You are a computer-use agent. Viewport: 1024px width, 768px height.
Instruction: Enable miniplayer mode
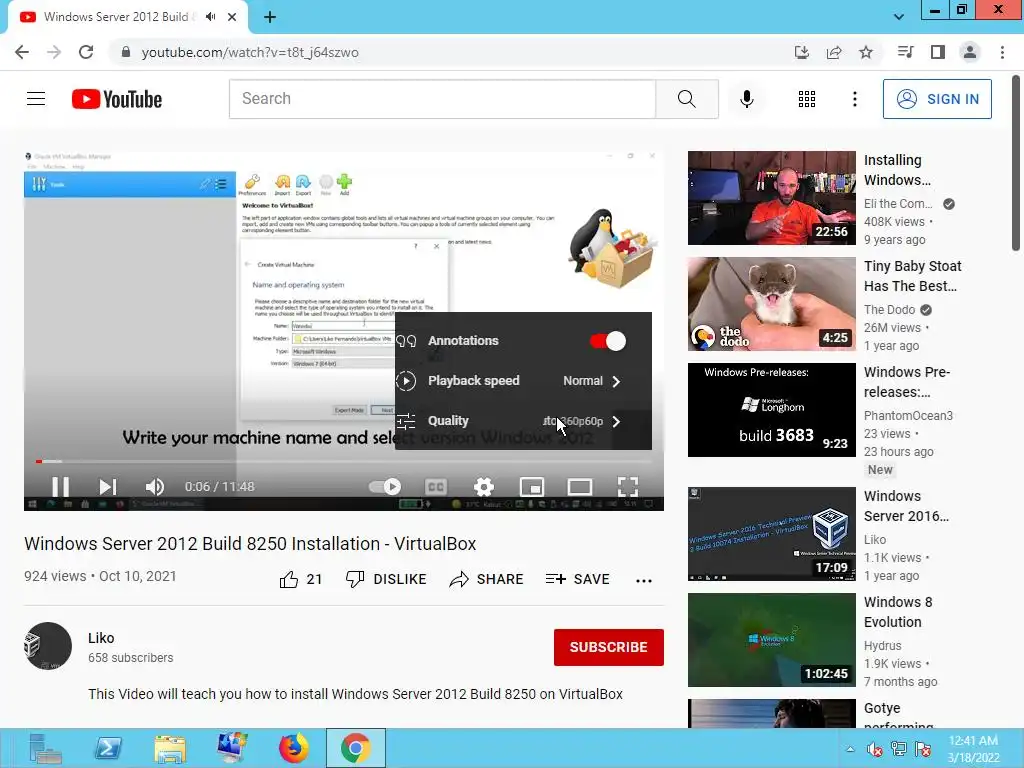tap(532, 487)
